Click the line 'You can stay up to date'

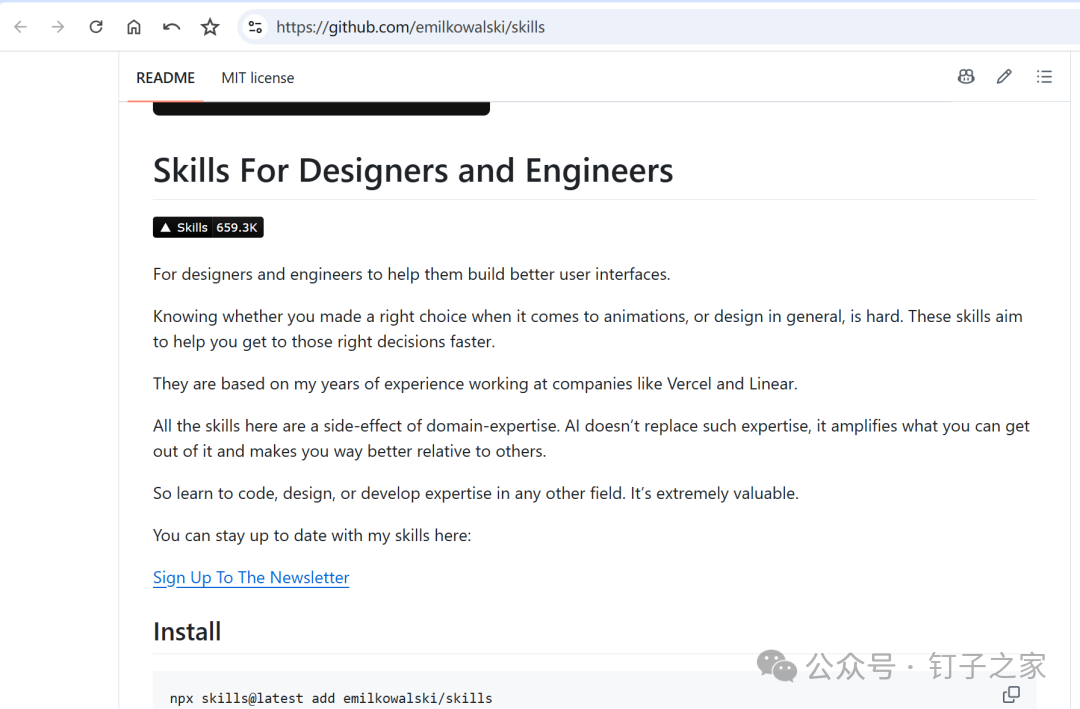[312, 535]
